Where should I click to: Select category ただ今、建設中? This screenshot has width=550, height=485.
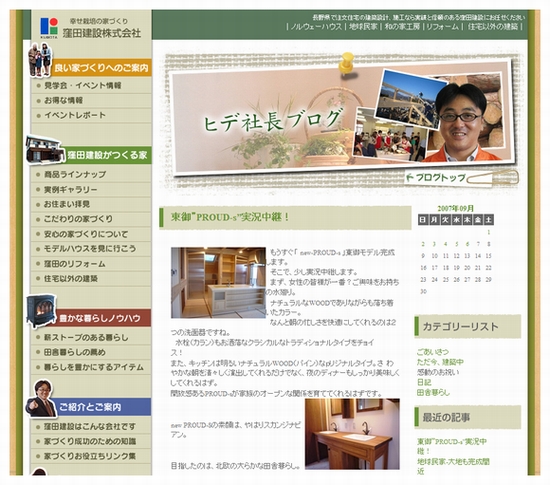click(440, 362)
